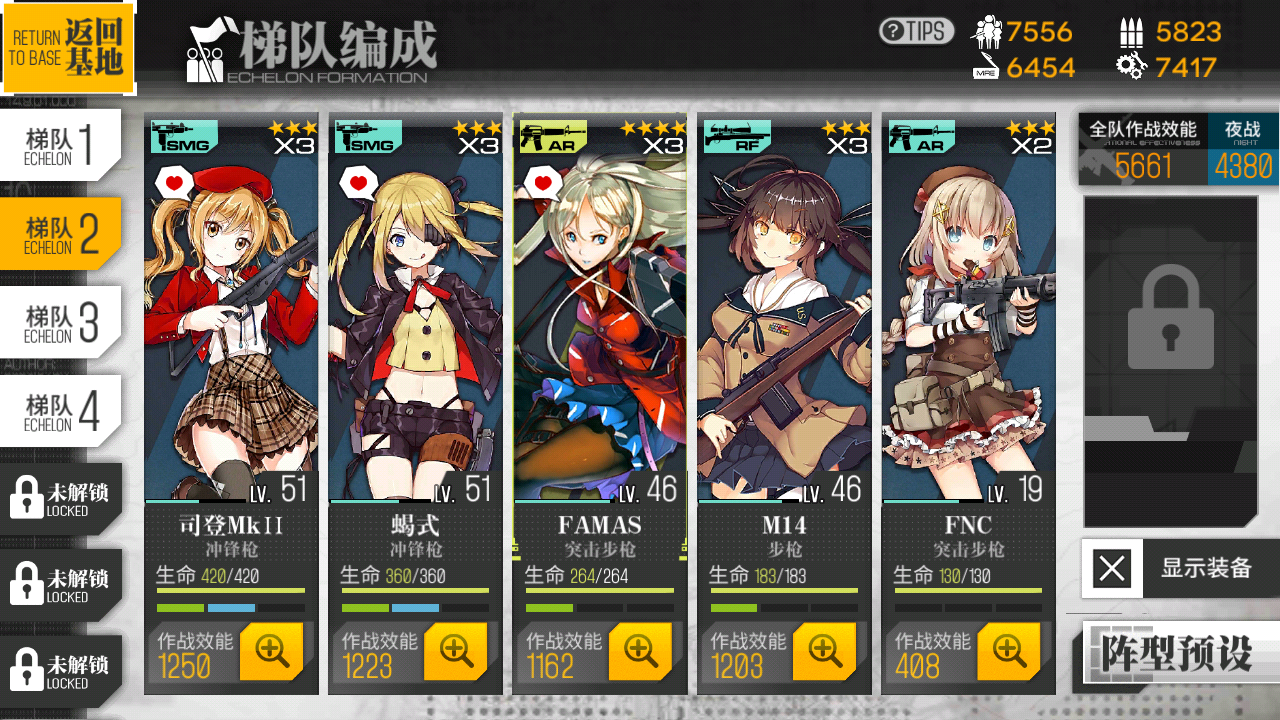1280x720 pixels.
Task: Open magnifier details for FAMAS
Action: pyautogui.click(x=641, y=651)
